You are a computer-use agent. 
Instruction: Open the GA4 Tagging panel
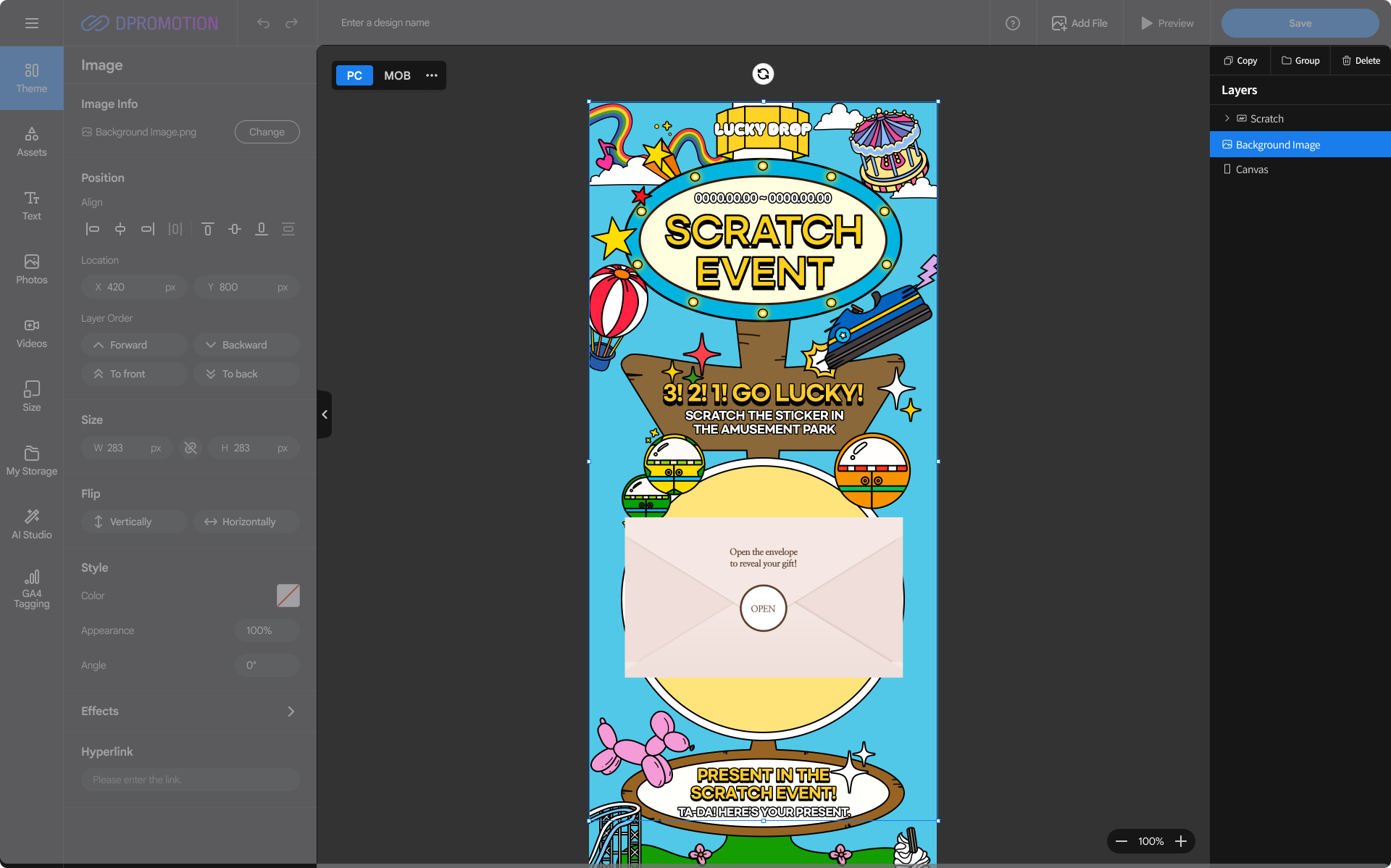point(32,588)
